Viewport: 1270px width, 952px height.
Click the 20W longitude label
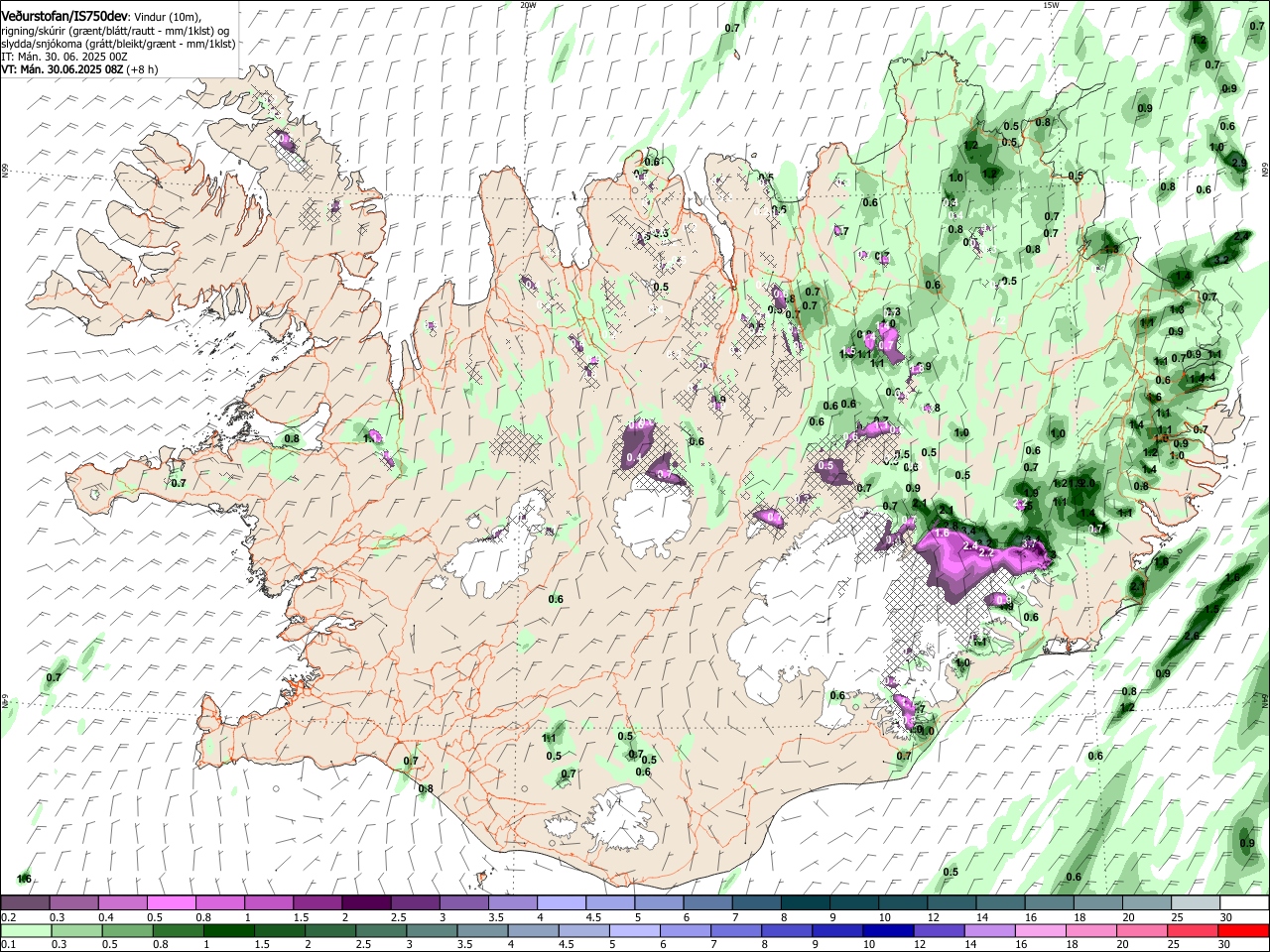tap(528, 5)
